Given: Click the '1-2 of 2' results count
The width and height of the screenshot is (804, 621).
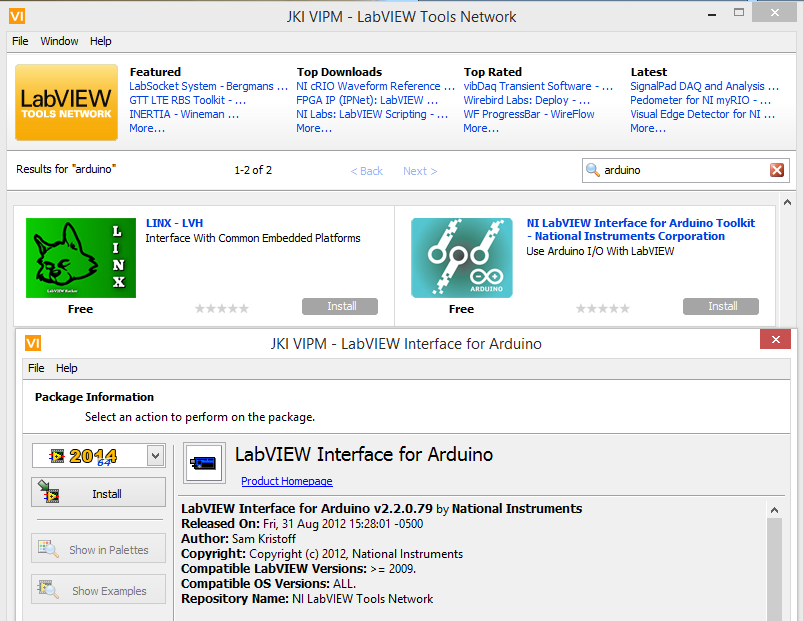Looking at the screenshot, I should tap(253, 170).
